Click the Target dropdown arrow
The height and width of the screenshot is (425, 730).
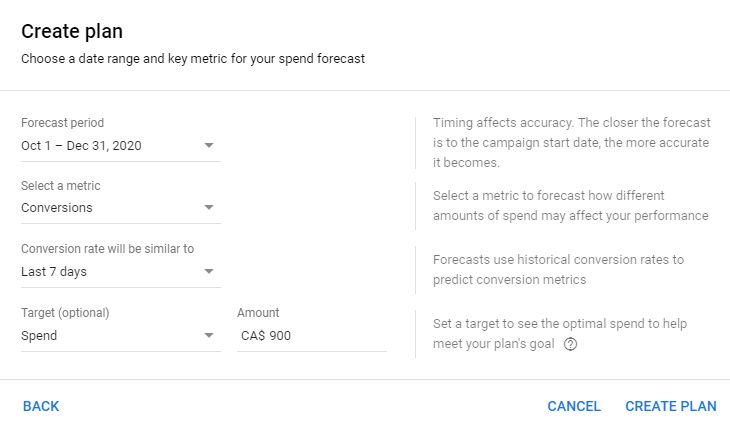[x=209, y=336]
